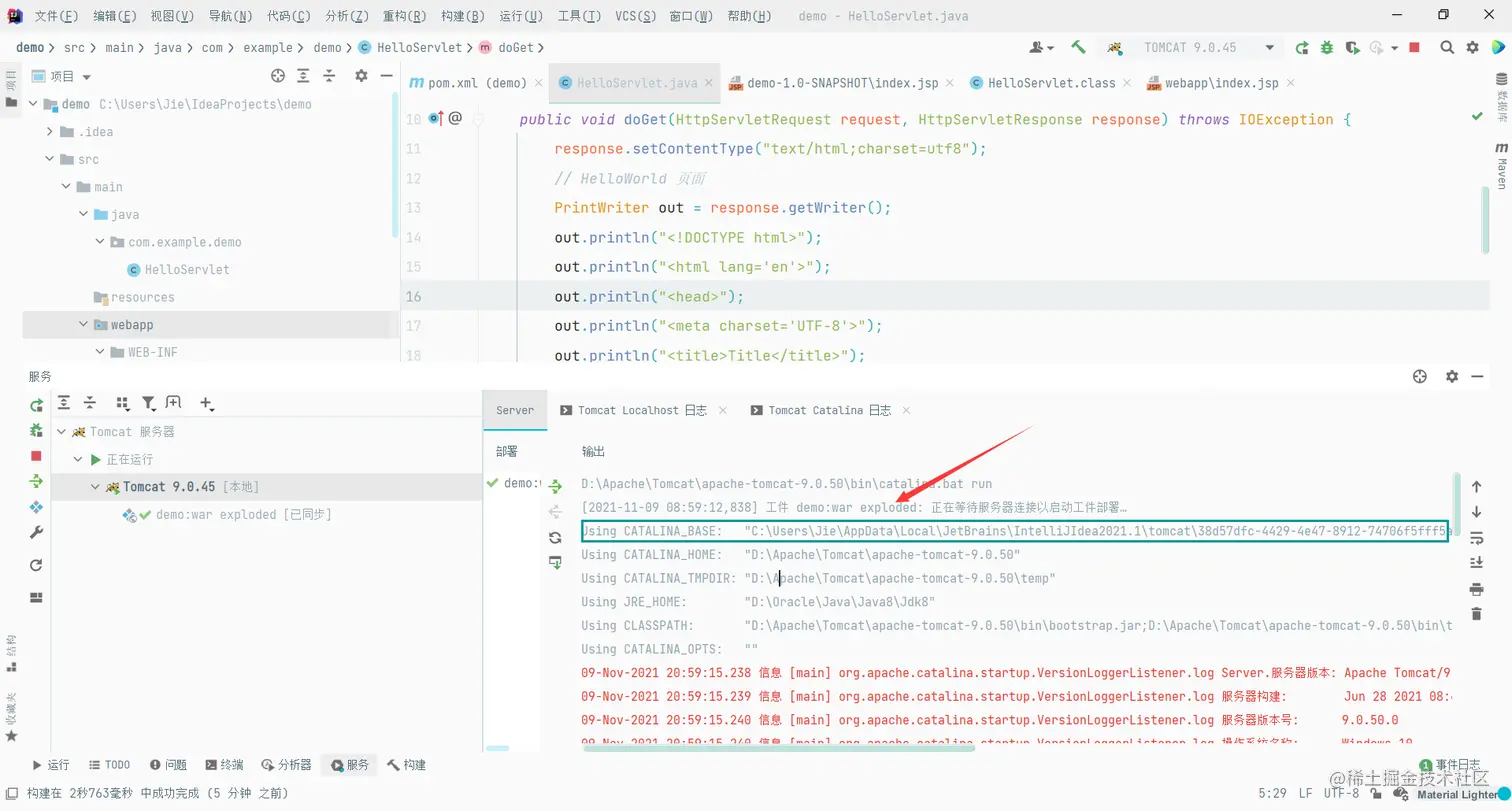Image resolution: width=1512 pixels, height=811 pixels.
Task: Open the user account icon in top toolbar
Action: pyautogui.click(x=1040, y=47)
